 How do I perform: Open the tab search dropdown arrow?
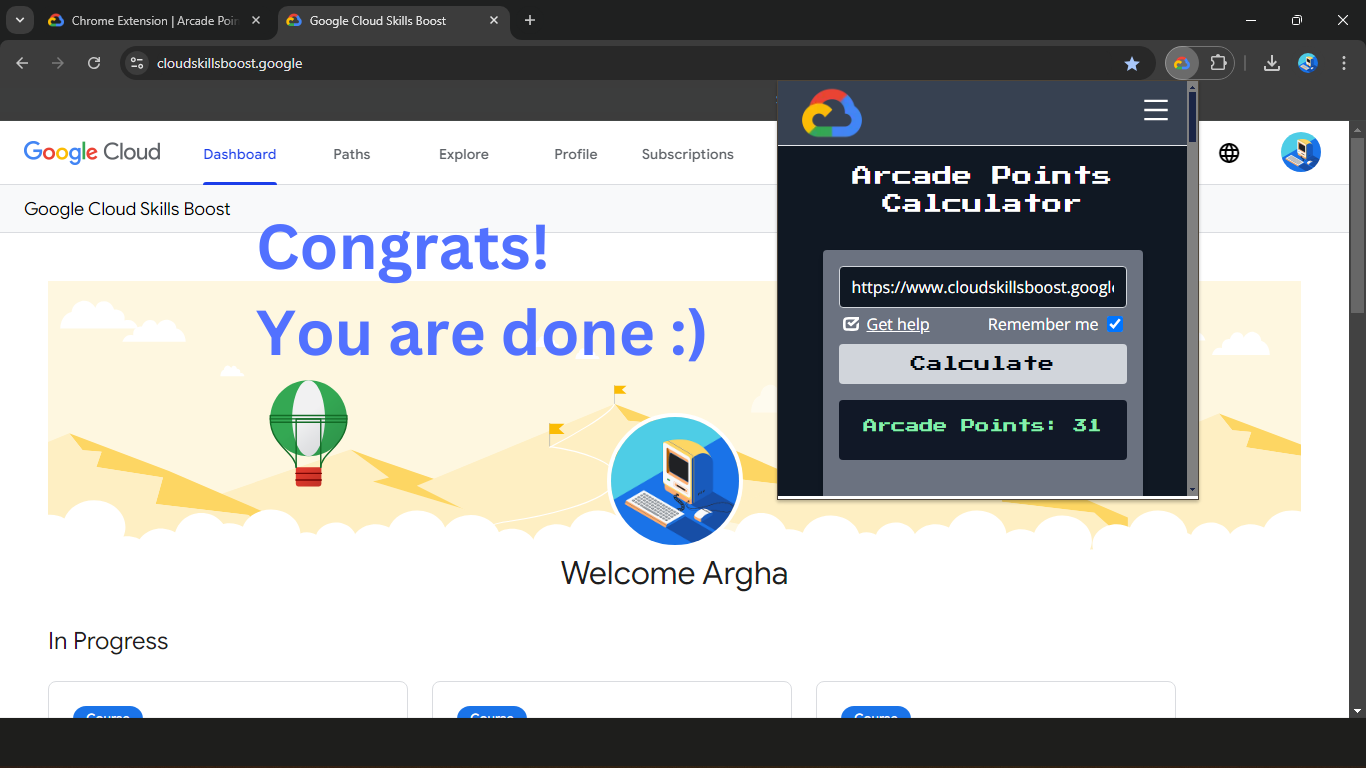[x=19, y=20]
